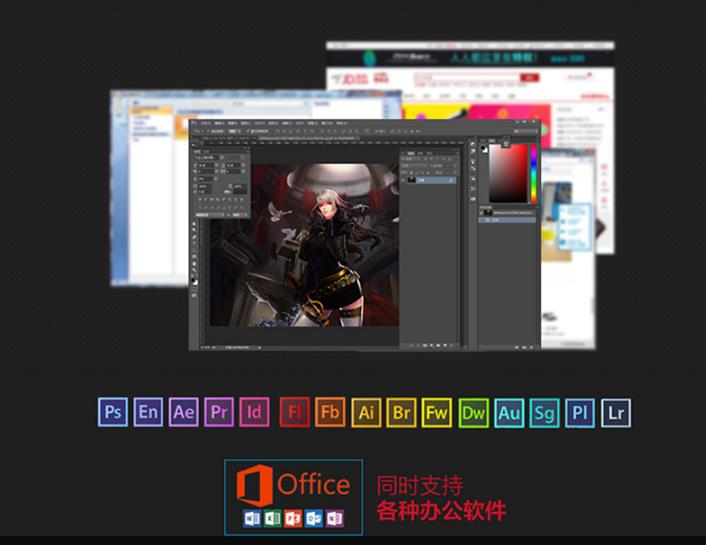Viewport: 706px width, 545px height.
Task: Click the PowerPoint icon under Office
Action: 294,519
